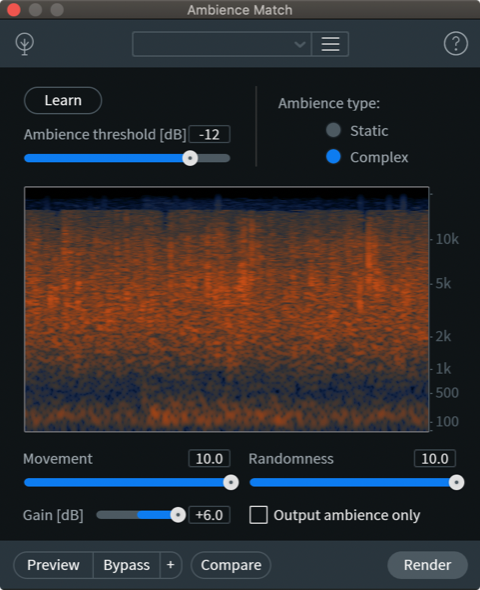Click the Gain value field showing +6.0
Viewport: 480px width, 590px height.
point(209,515)
